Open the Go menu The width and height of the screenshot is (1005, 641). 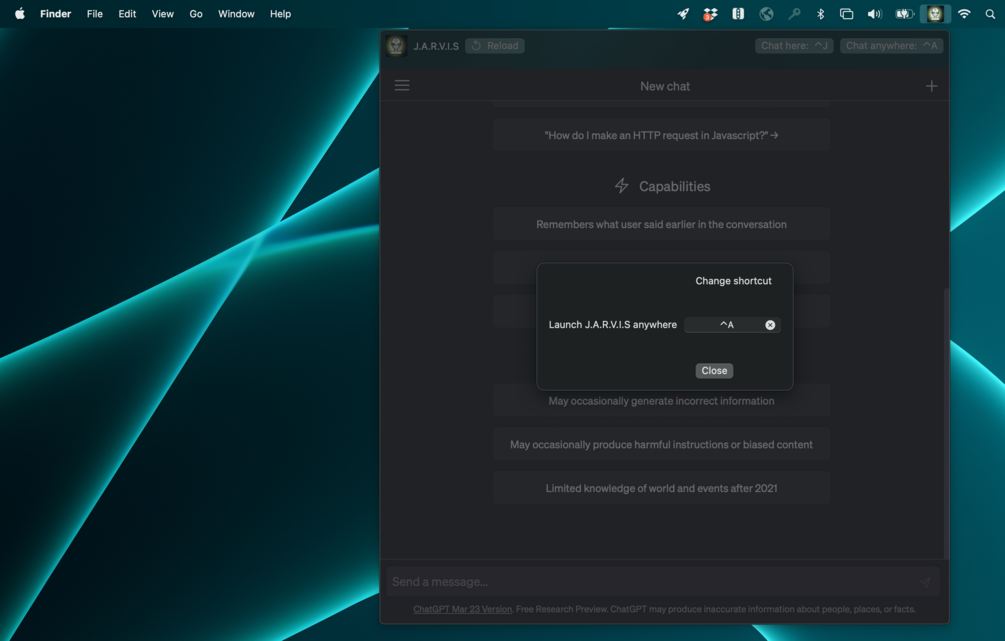[196, 13]
